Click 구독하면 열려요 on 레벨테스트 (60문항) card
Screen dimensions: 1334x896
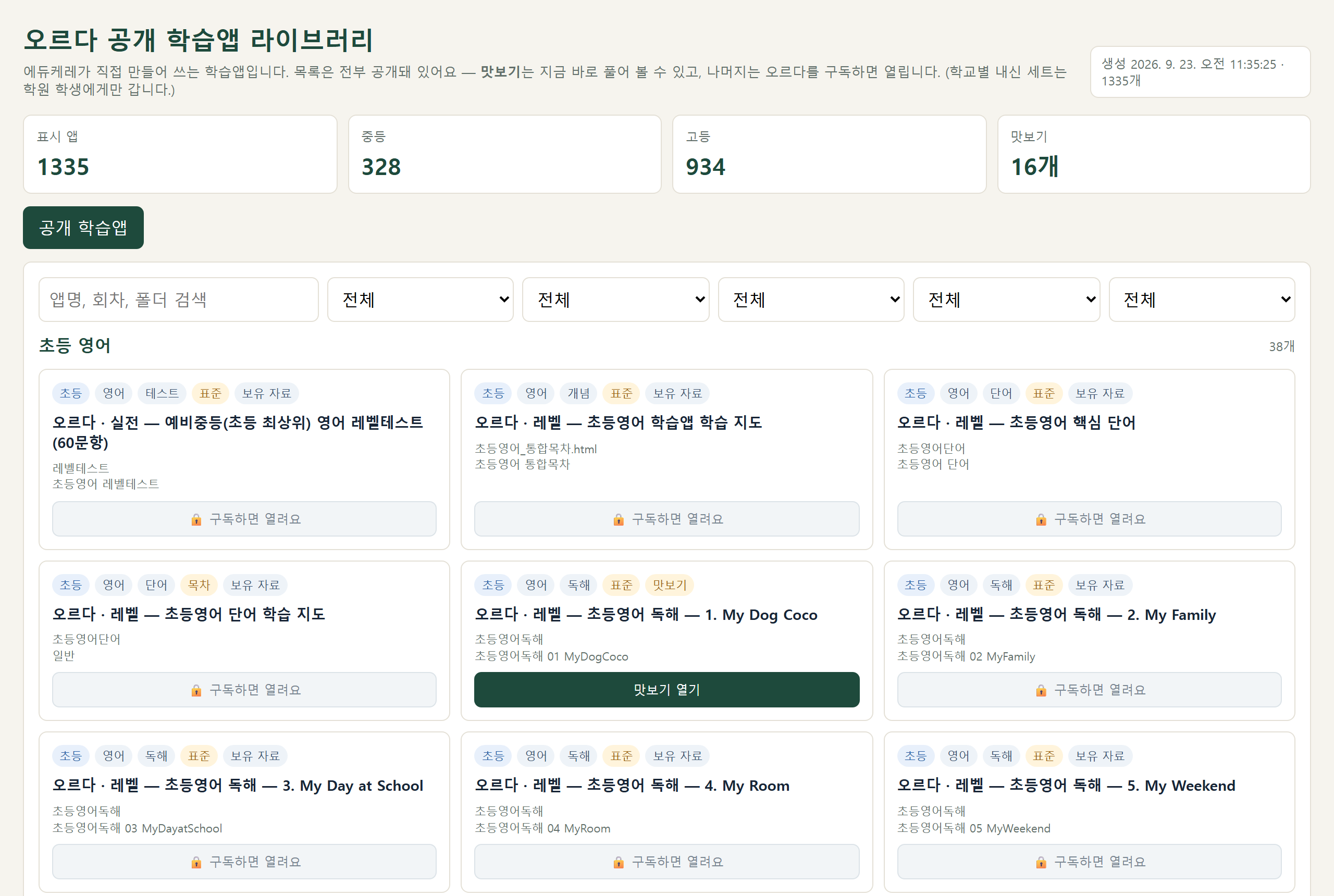coord(244,519)
